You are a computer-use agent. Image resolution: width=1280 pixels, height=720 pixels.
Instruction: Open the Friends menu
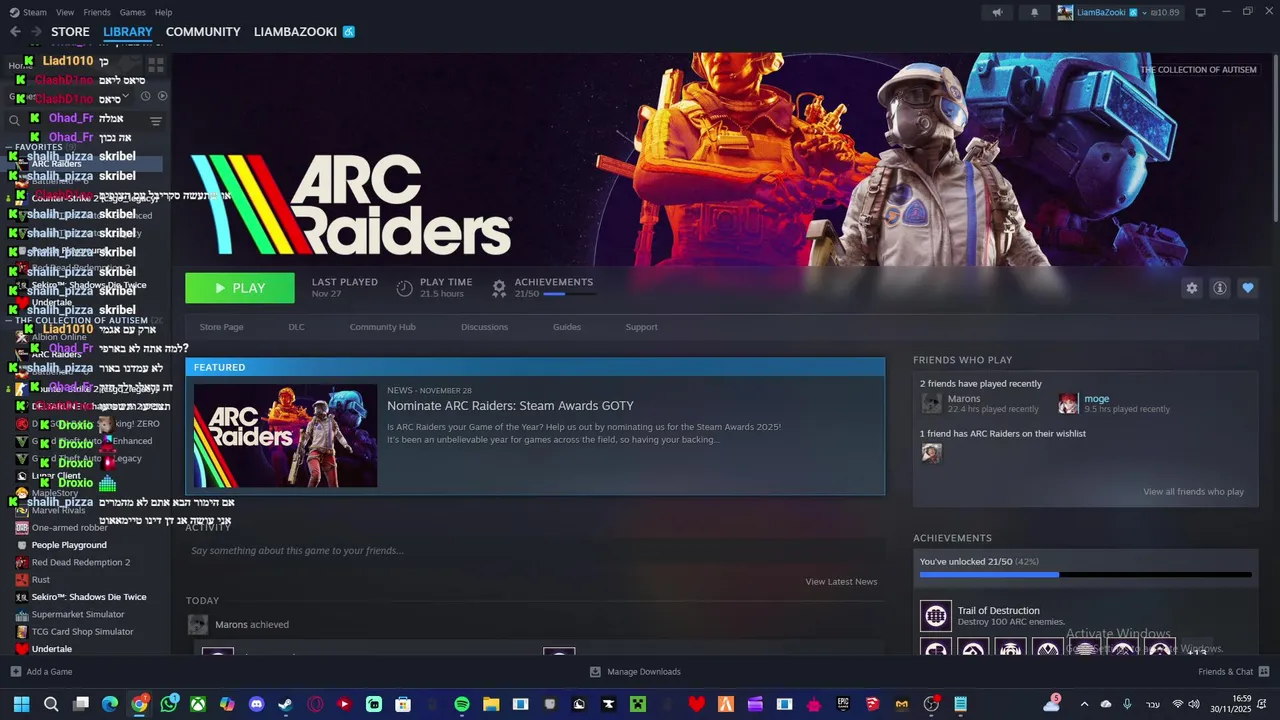coord(97,12)
